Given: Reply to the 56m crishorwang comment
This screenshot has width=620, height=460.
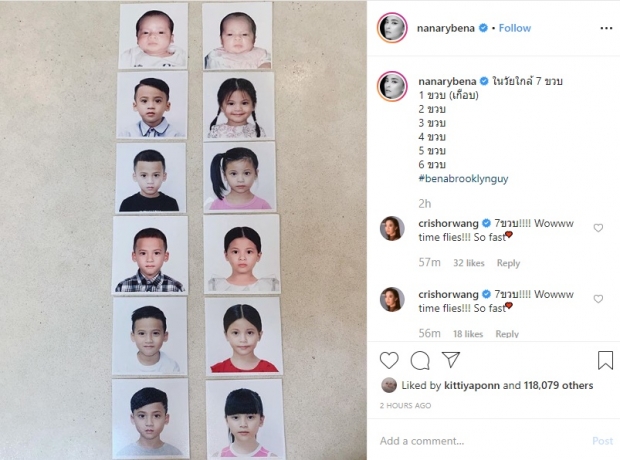Looking at the screenshot, I should 507,334.
